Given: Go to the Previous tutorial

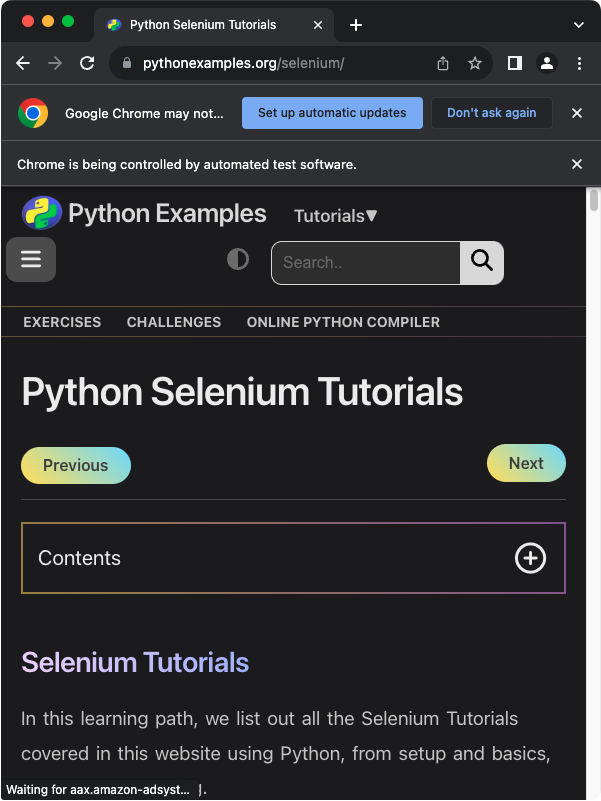Looking at the screenshot, I should pyautogui.click(x=76, y=465).
